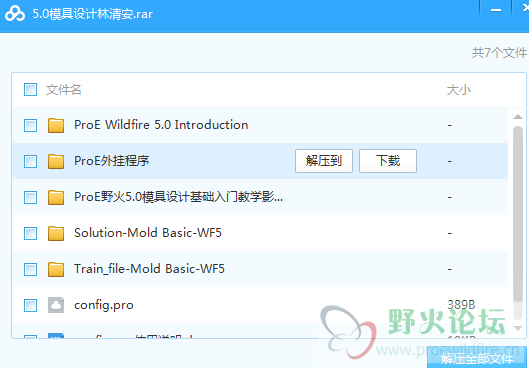Click the Solution-Mold Basic-WF5 folder icon

point(56,233)
